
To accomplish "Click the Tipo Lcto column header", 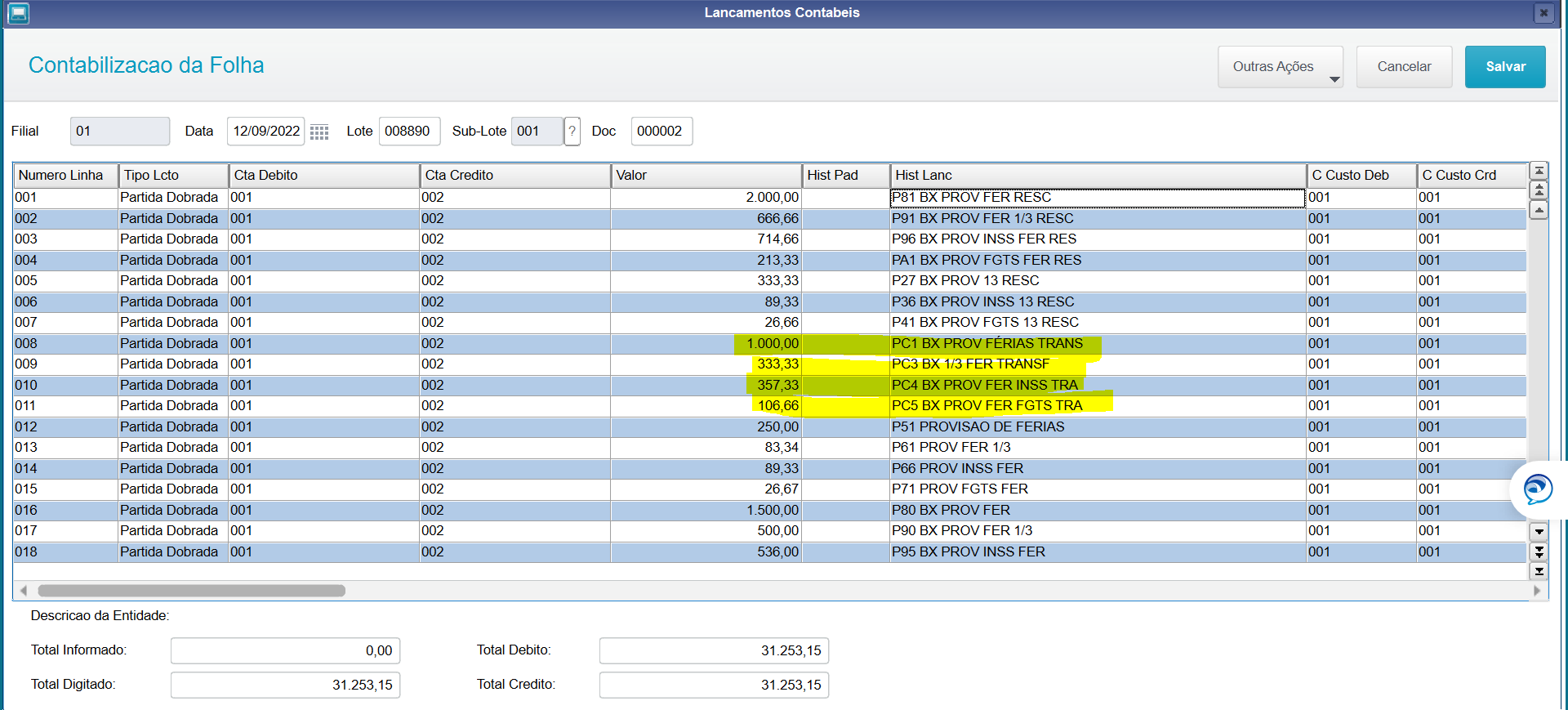I will pos(173,175).
